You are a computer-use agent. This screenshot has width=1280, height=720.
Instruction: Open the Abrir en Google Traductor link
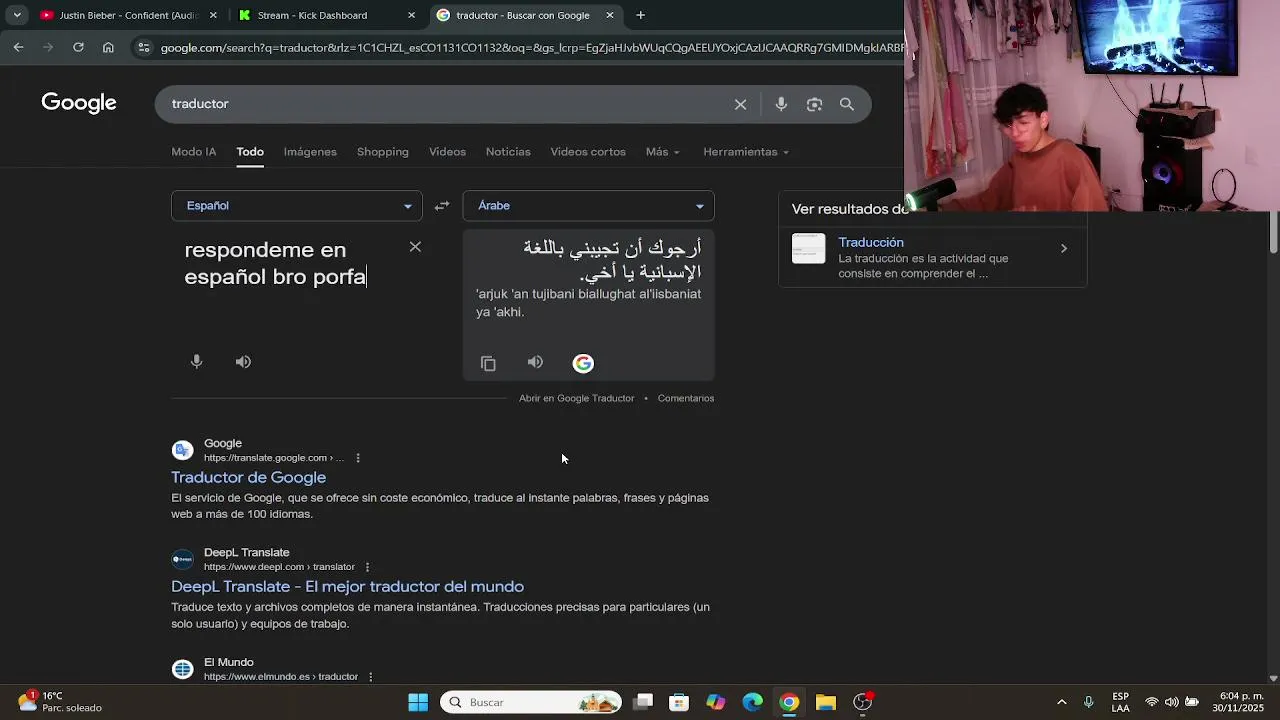point(576,398)
